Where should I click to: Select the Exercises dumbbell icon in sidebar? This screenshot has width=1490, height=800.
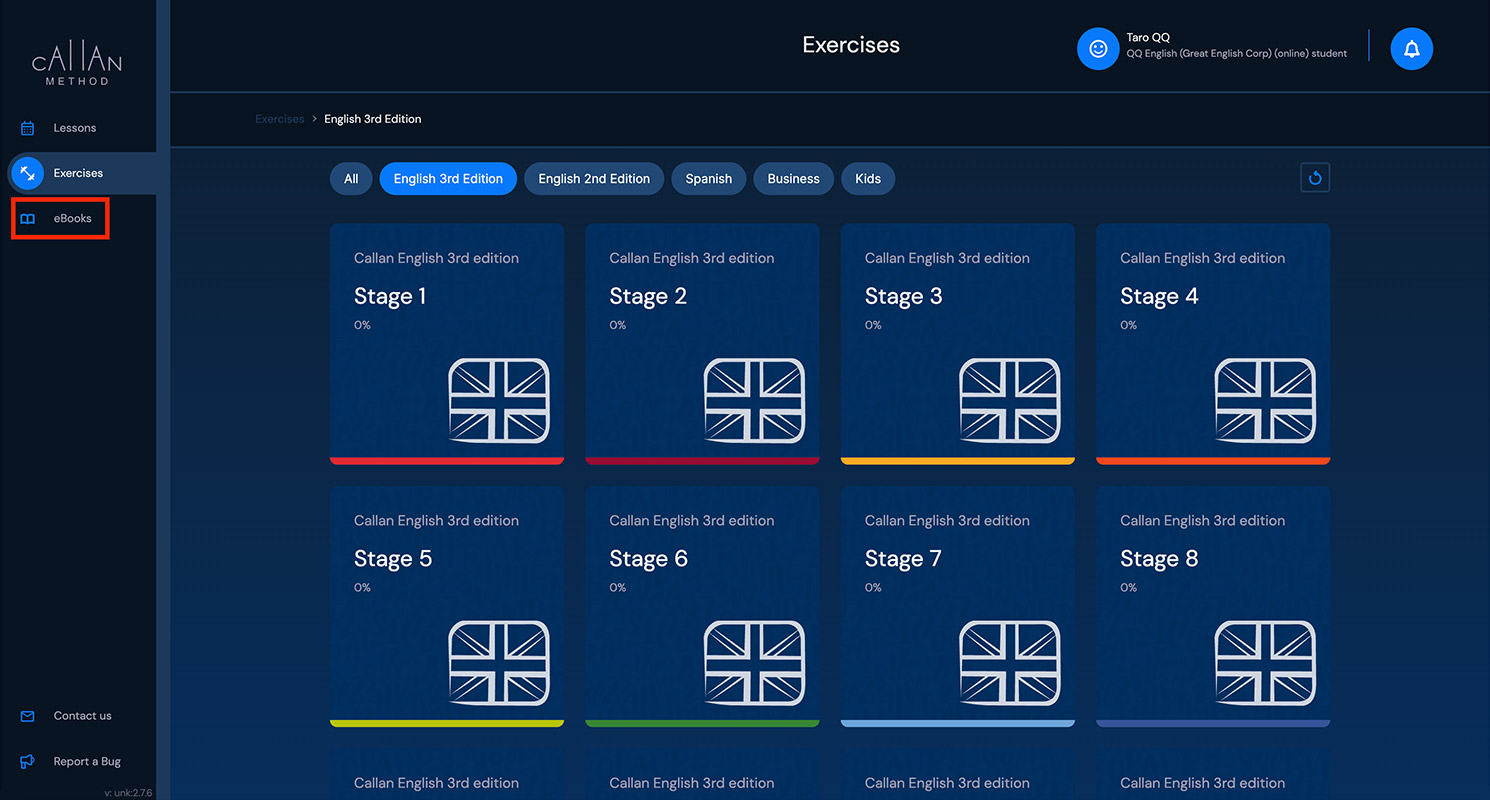point(28,173)
